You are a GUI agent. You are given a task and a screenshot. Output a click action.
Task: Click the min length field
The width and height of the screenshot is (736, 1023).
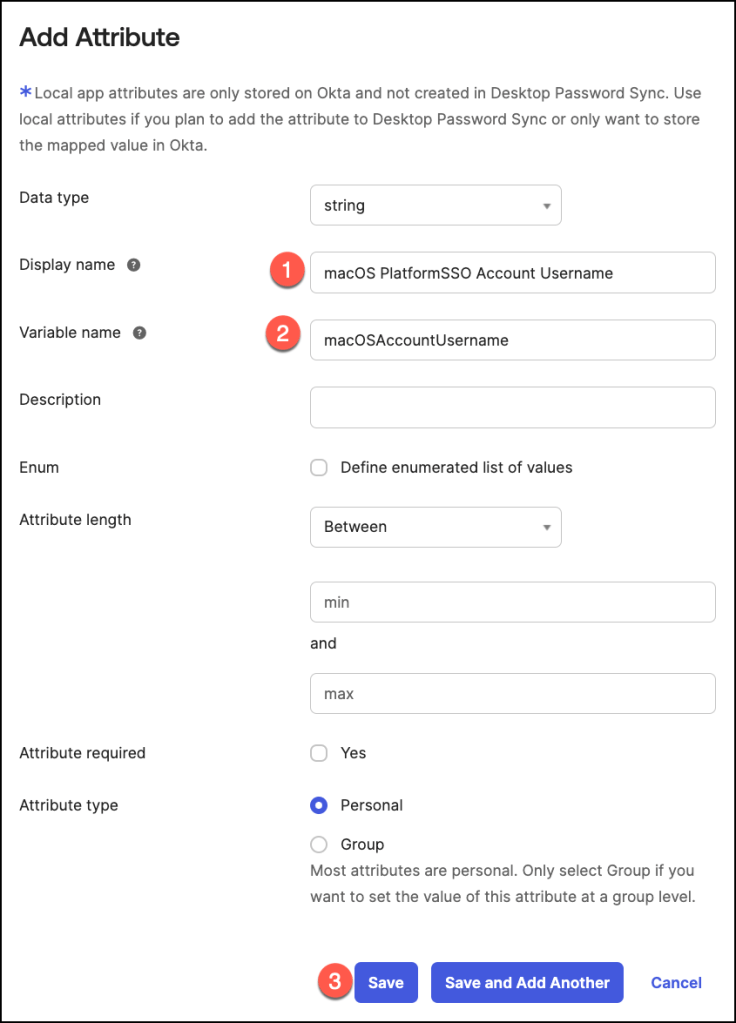pyautogui.click(x=513, y=603)
